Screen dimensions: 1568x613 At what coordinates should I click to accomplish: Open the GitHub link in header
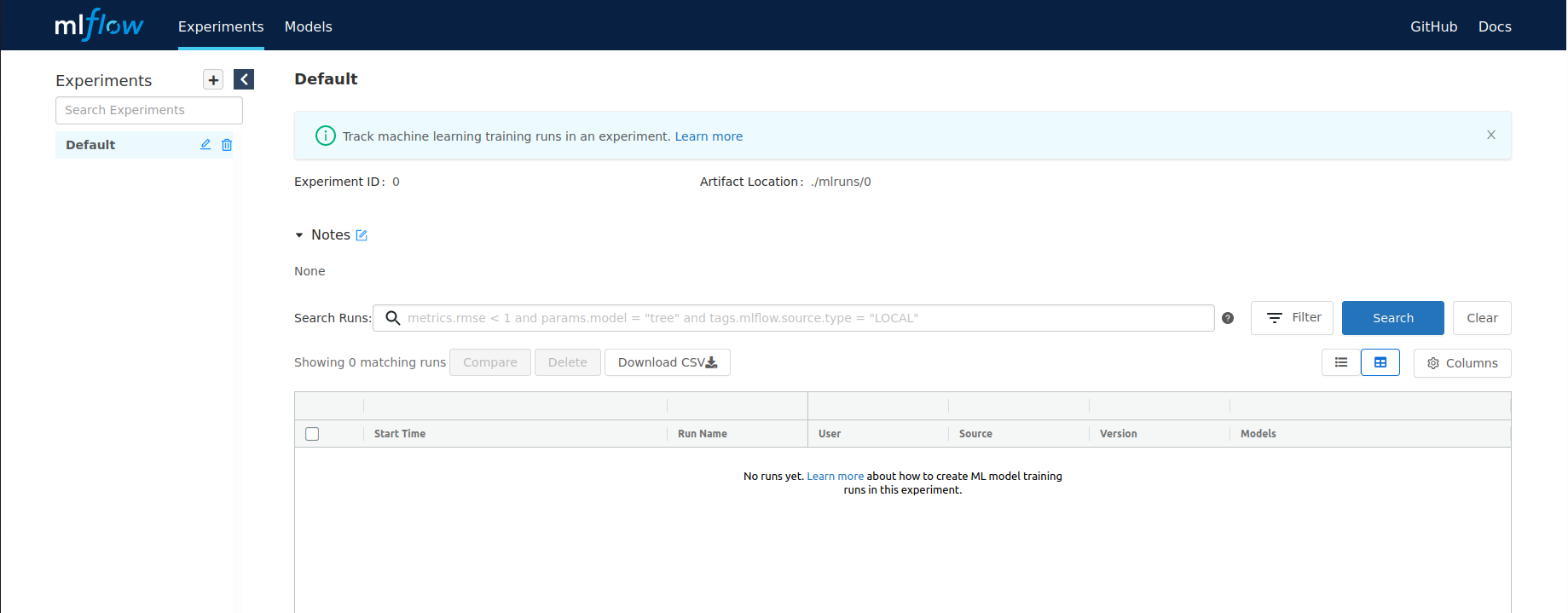tap(1433, 26)
